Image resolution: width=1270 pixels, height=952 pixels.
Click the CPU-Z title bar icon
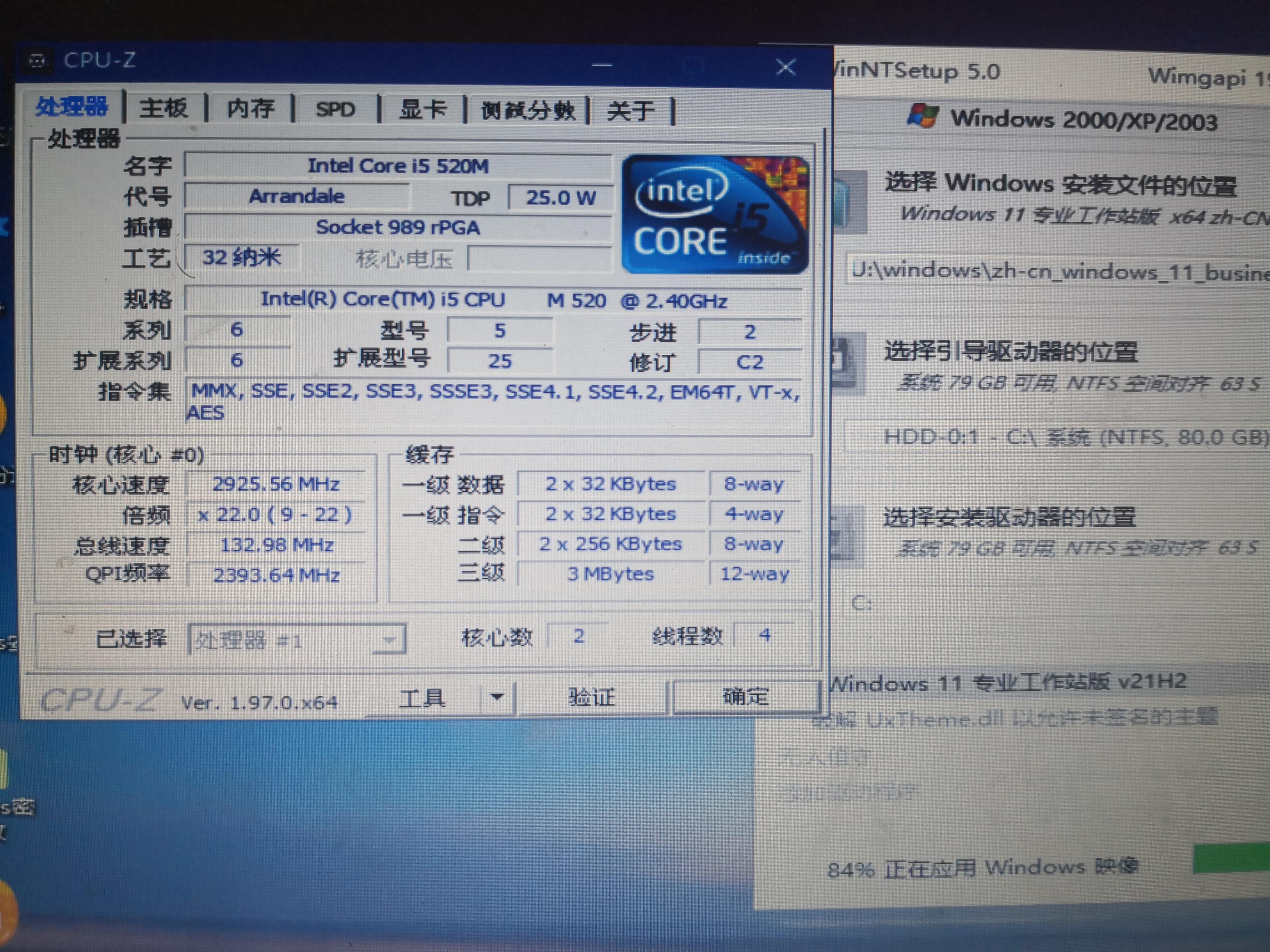pos(38,60)
